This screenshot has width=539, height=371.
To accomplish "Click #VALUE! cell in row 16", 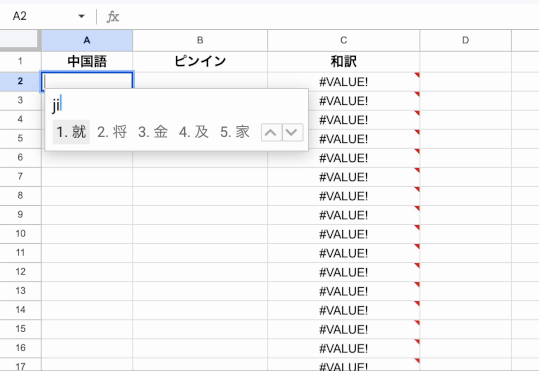I will 343,348.
